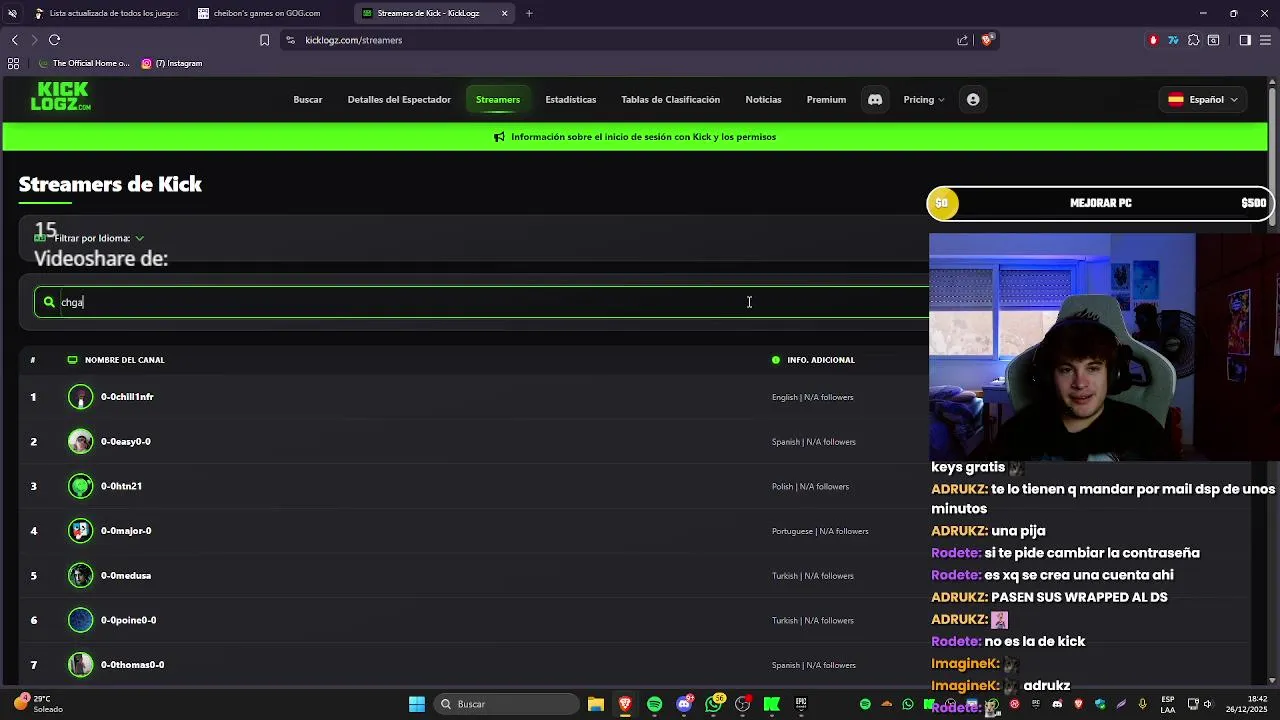Open the weather widget showing 29°C Soleado
1280x720 pixels.
tap(37, 704)
